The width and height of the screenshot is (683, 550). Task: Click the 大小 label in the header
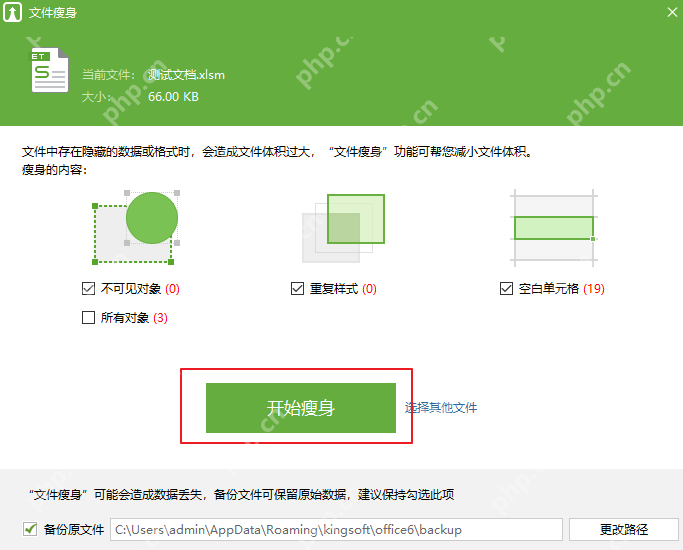tap(96, 97)
